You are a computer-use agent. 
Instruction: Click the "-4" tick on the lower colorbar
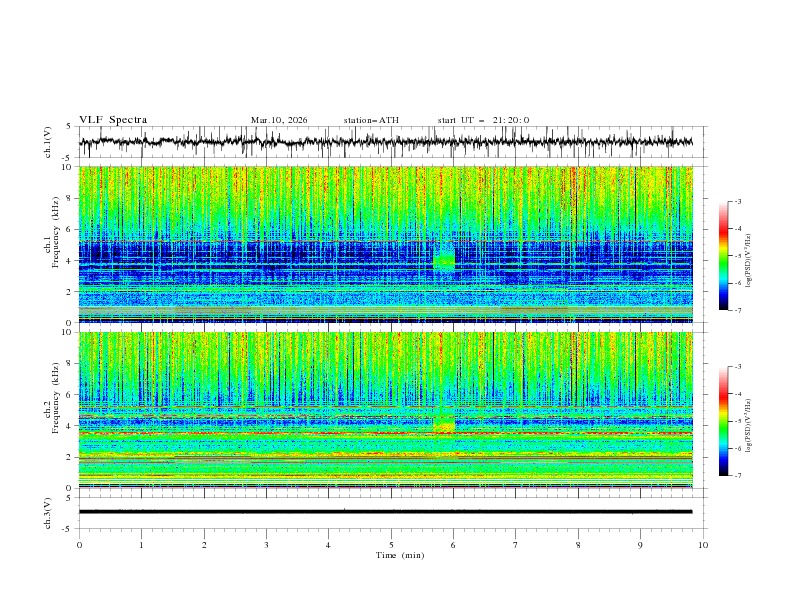coord(737,394)
